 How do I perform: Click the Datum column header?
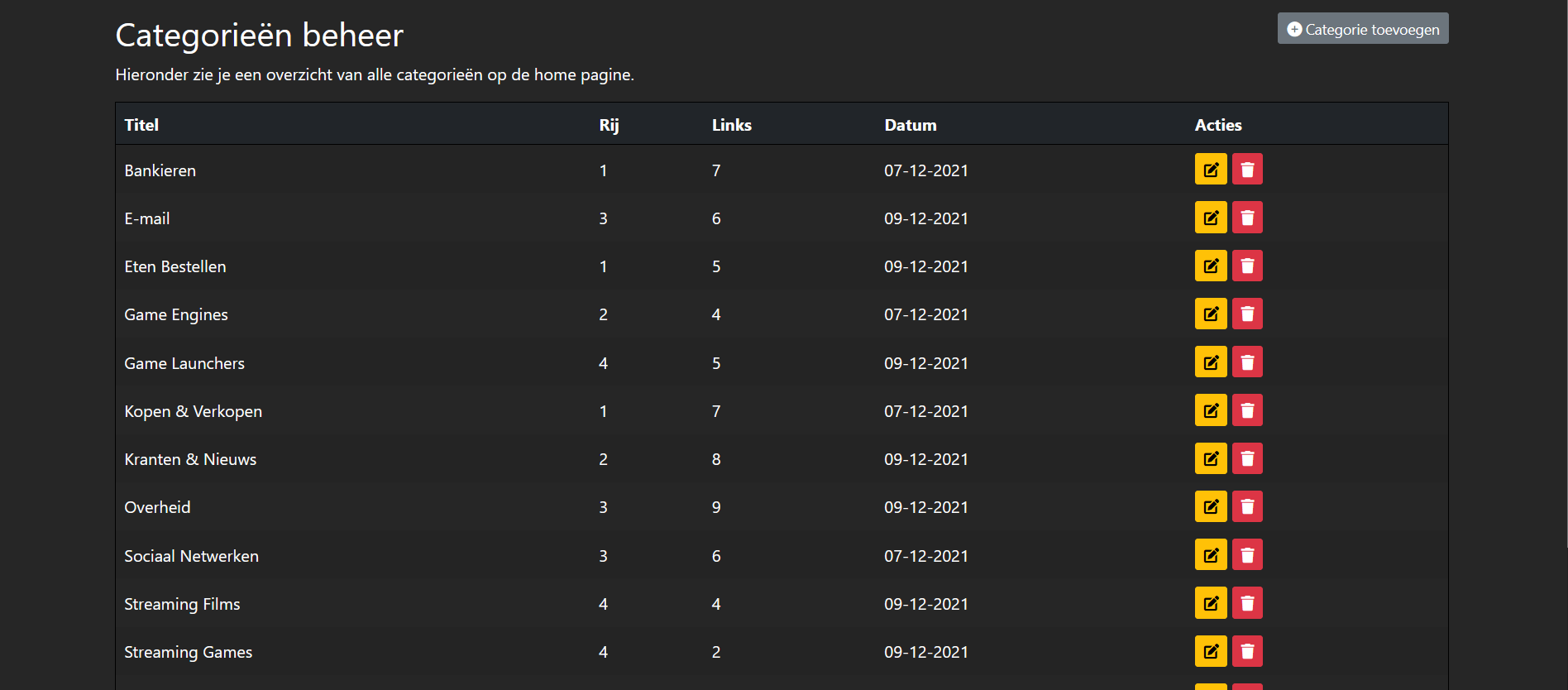(911, 125)
